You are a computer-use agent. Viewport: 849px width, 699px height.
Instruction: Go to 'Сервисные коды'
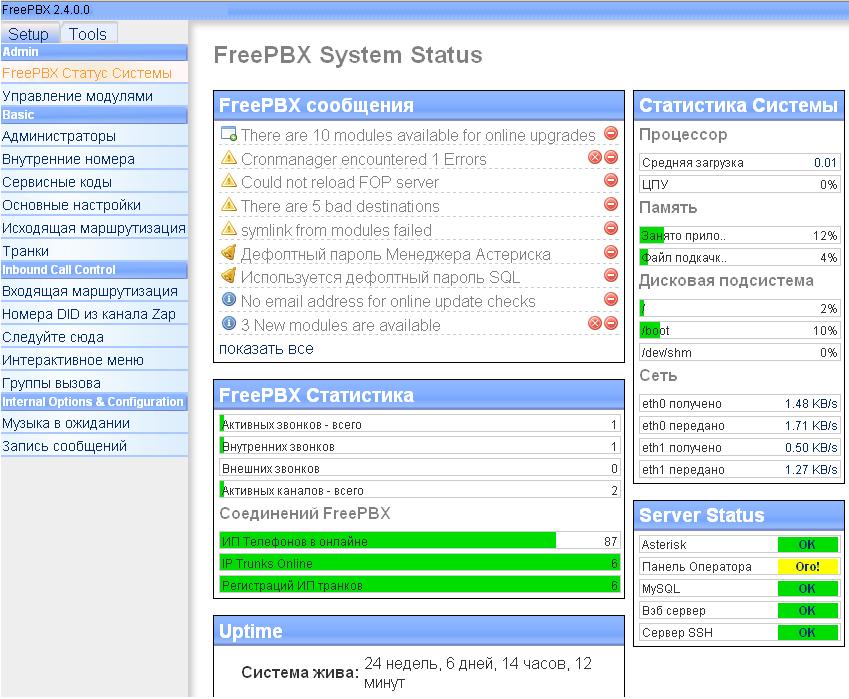(x=94, y=182)
